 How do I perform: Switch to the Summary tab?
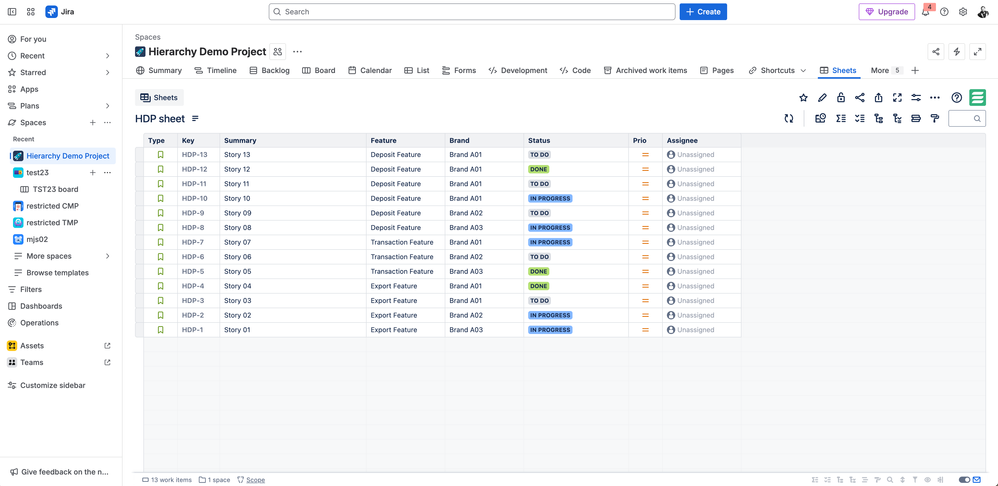click(159, 71)
